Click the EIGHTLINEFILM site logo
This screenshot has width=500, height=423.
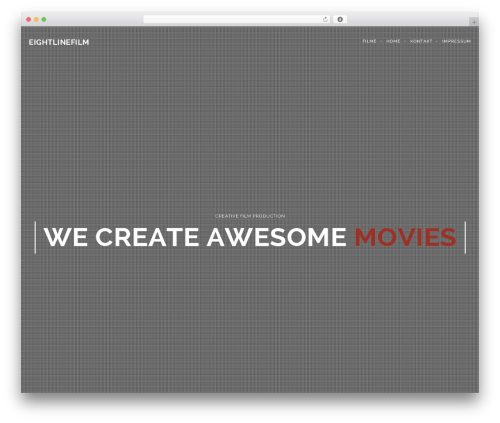(x=59, y=42)
